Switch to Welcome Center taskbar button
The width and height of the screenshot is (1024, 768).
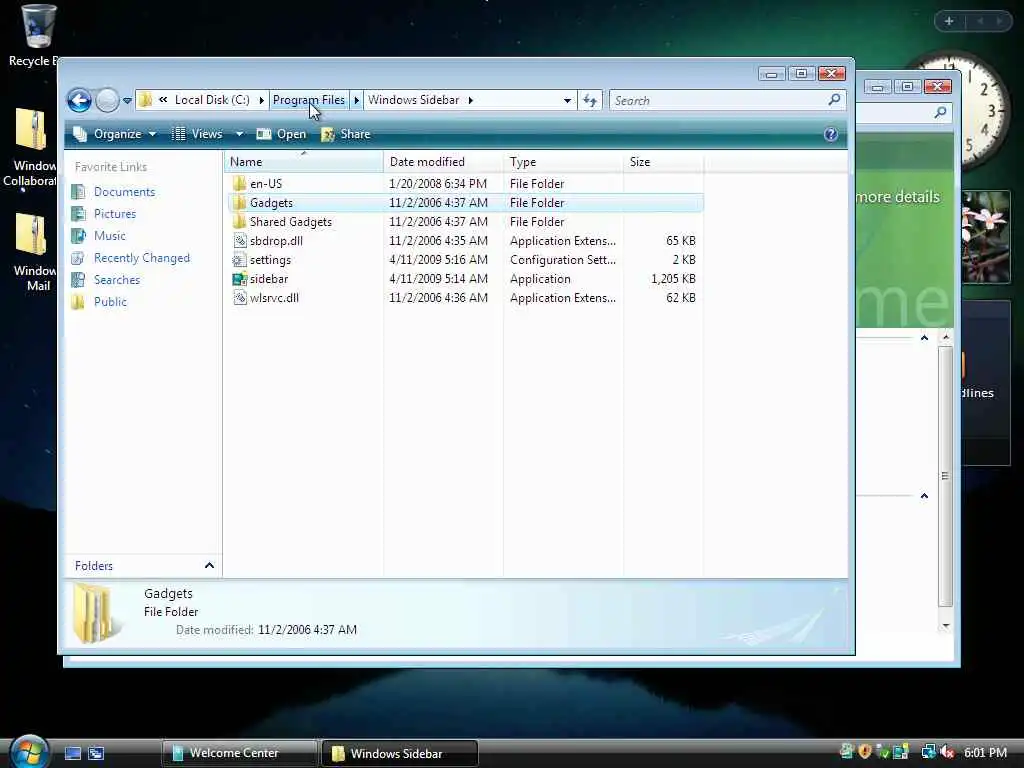point(239,754)
